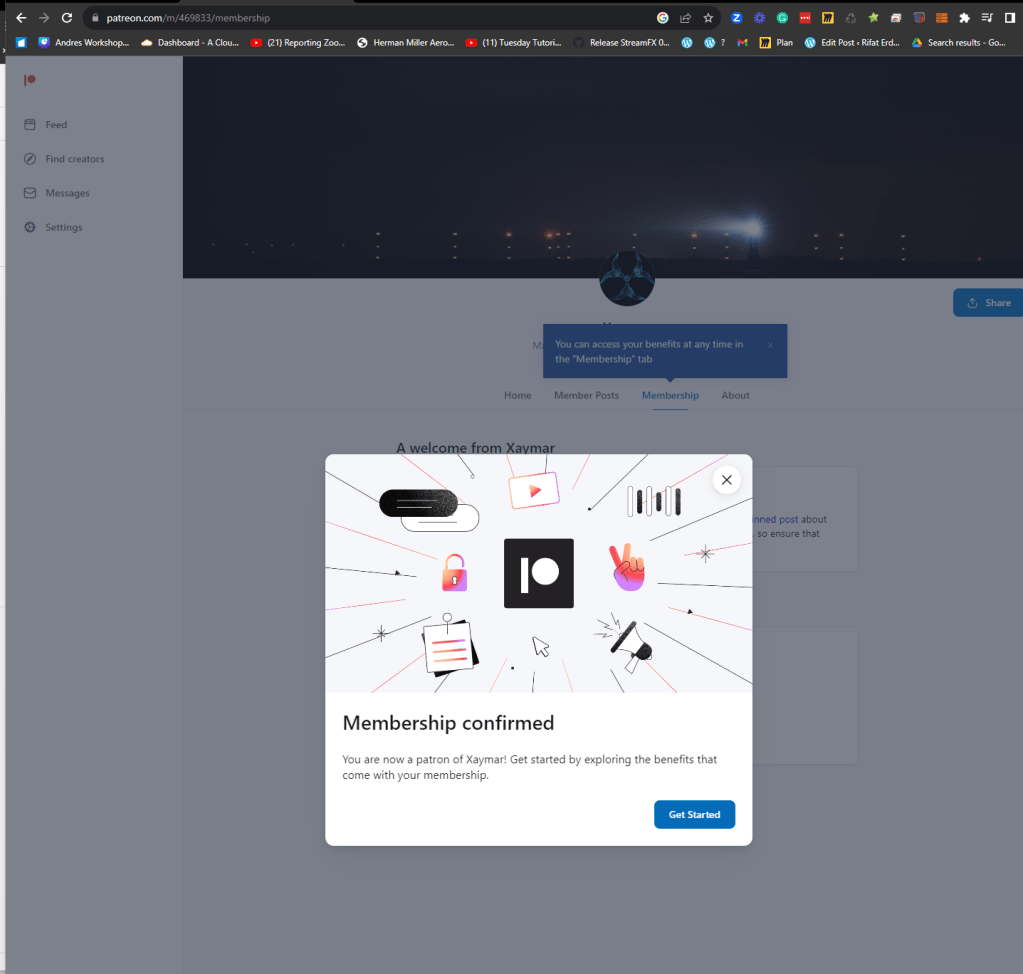Click the padlock site info icon

click(95, 18)
